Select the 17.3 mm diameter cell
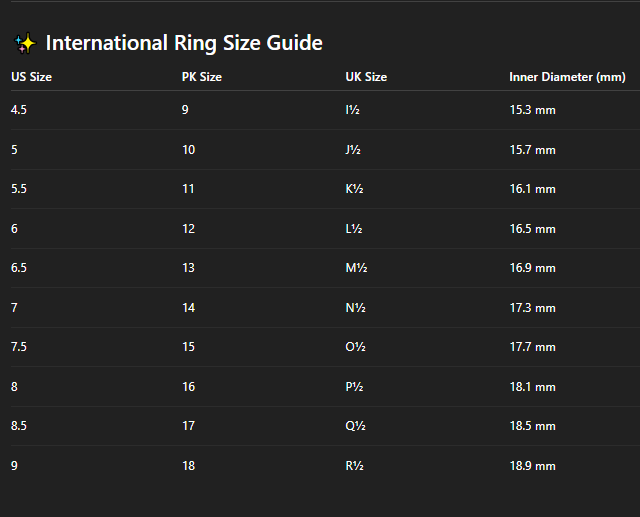 pyautogui.click(x=532, y=308)
